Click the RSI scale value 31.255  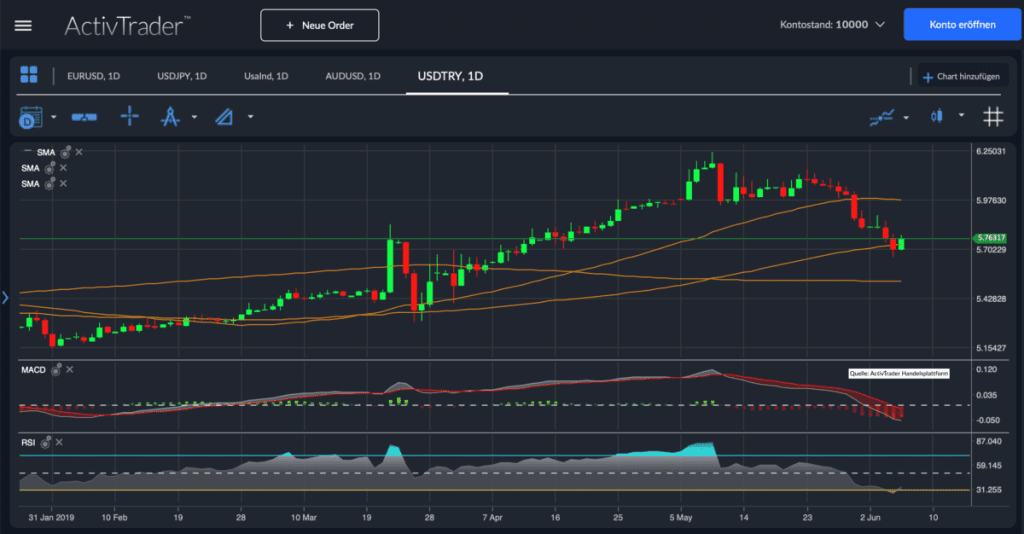coord(989,490)
